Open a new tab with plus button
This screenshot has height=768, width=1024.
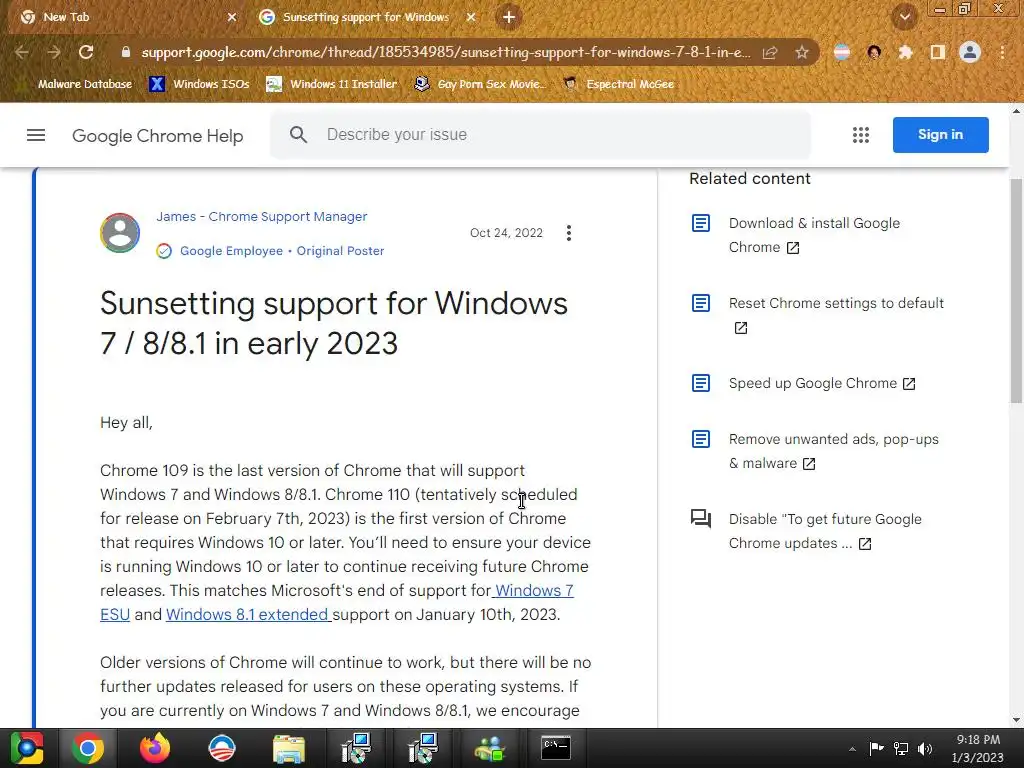click(x=509, y=17)
